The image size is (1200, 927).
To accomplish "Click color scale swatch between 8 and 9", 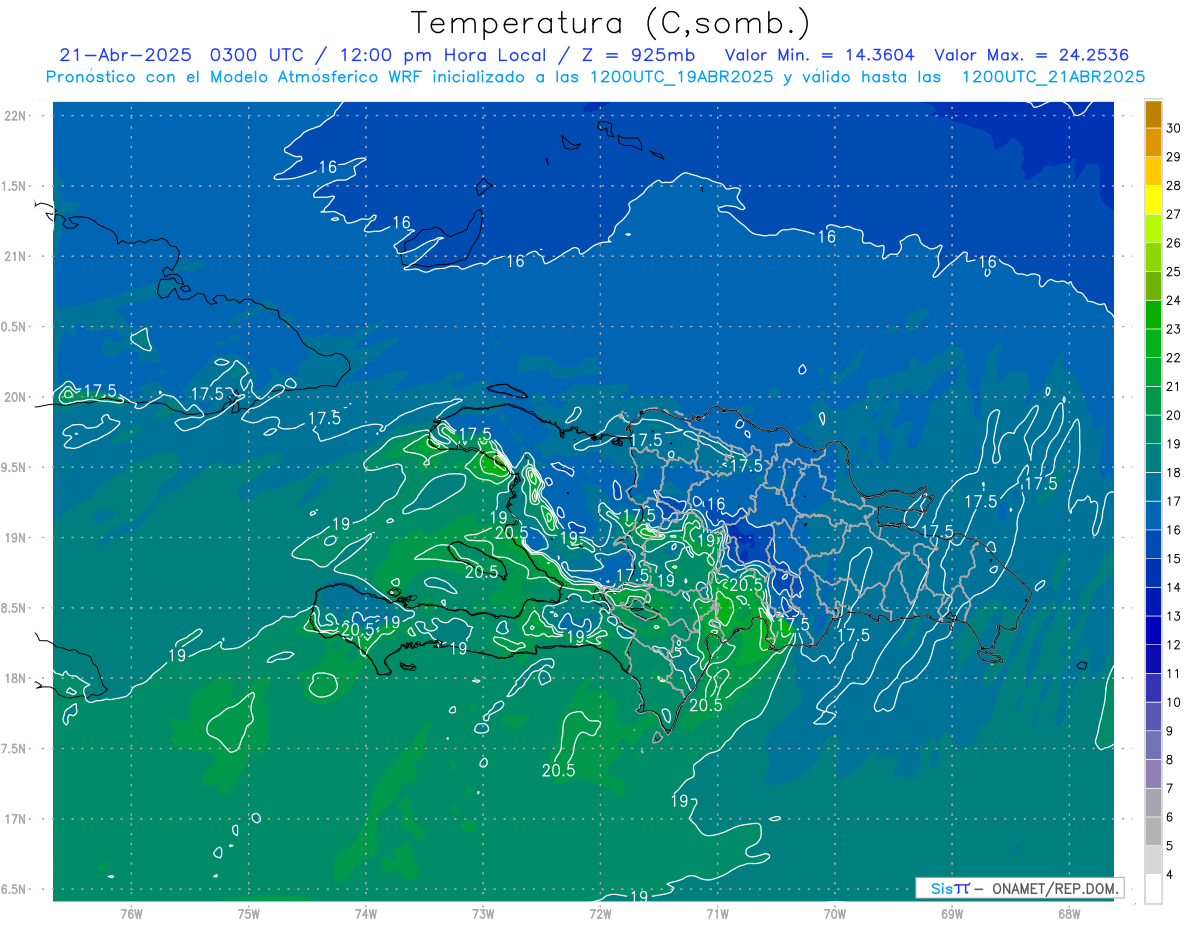I will pos(1153,746).
